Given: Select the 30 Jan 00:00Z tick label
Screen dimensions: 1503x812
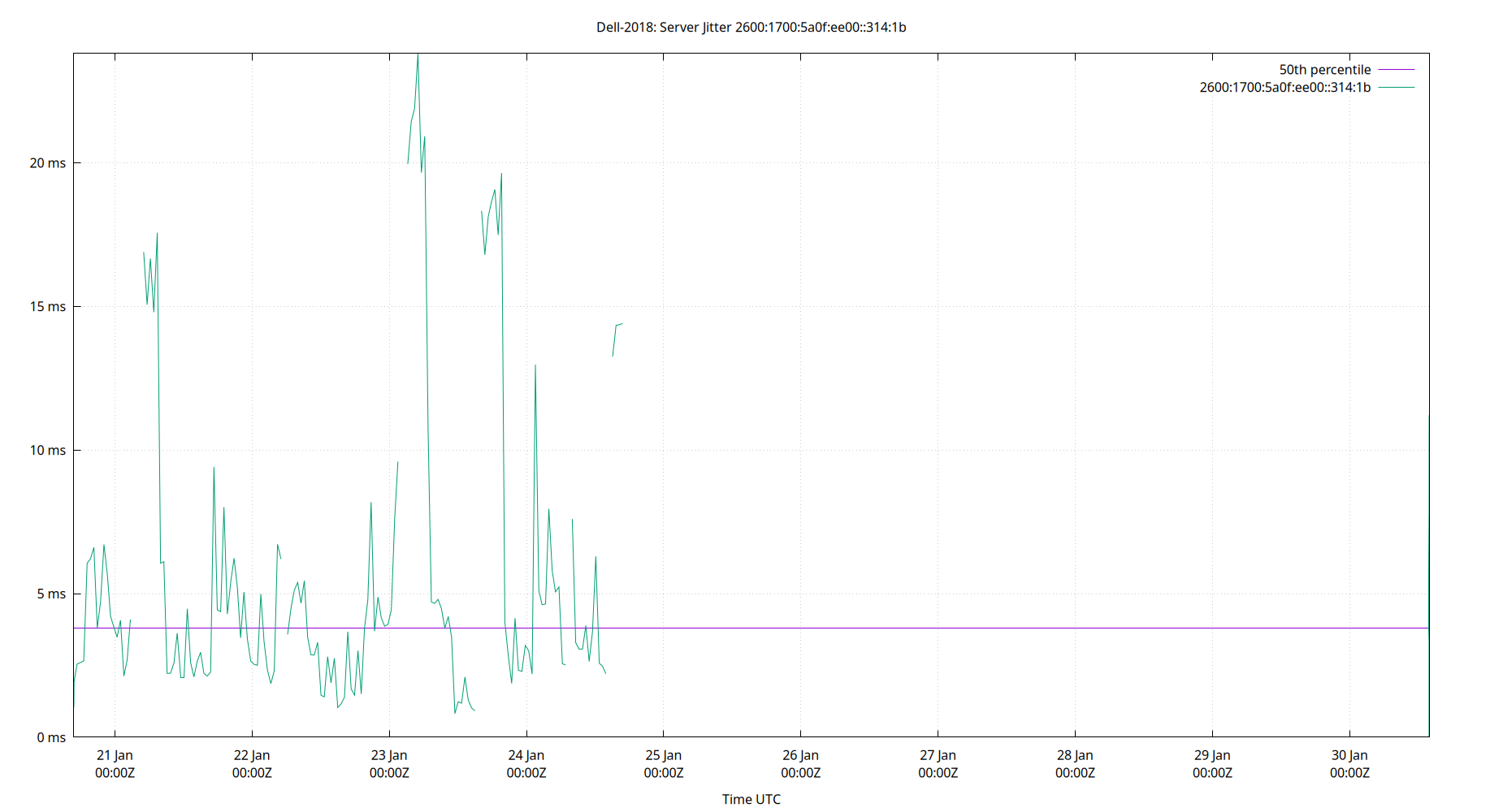Looking at the screenshot, I should tap(1351, 763).
